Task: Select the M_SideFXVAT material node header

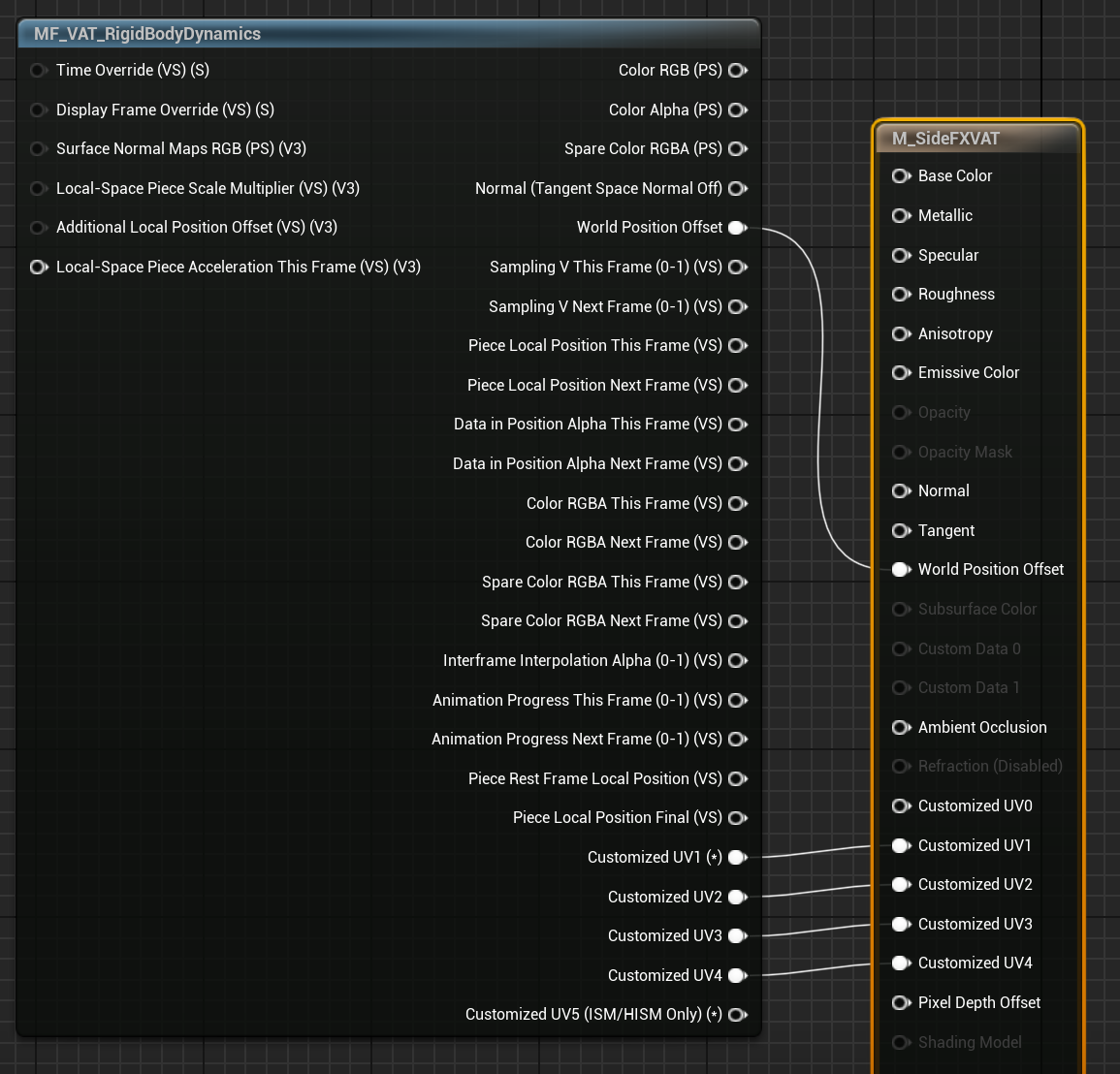Action: pos(977,139)
